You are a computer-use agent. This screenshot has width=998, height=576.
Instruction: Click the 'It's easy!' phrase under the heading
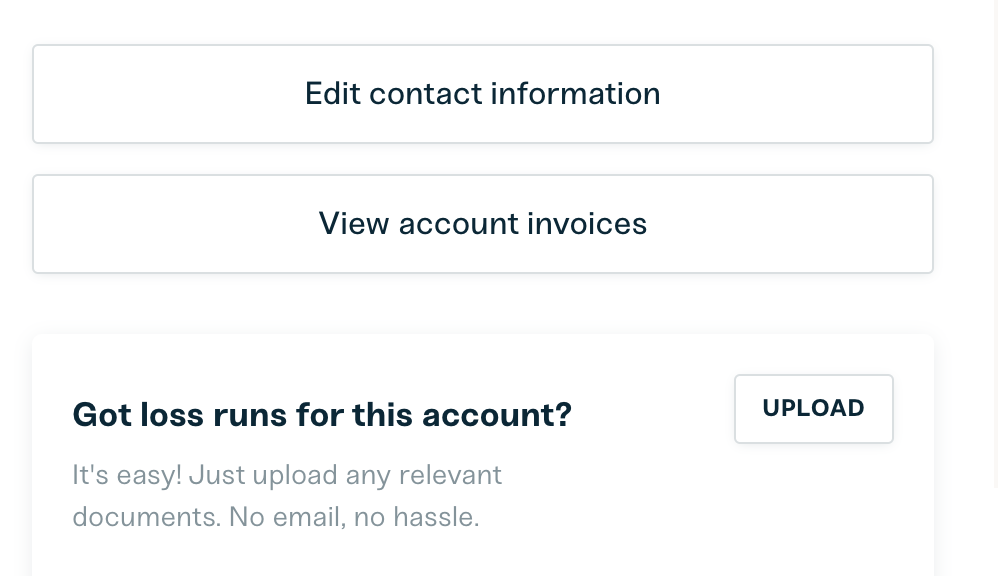127,474
